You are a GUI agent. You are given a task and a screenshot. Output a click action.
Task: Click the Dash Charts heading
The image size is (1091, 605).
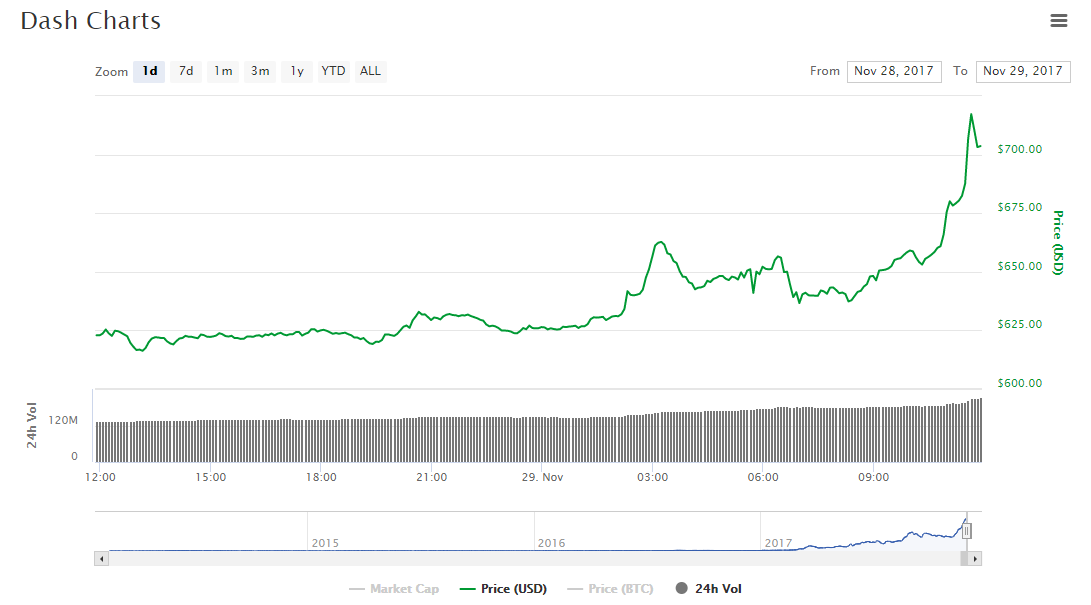[x=90, y=21]
